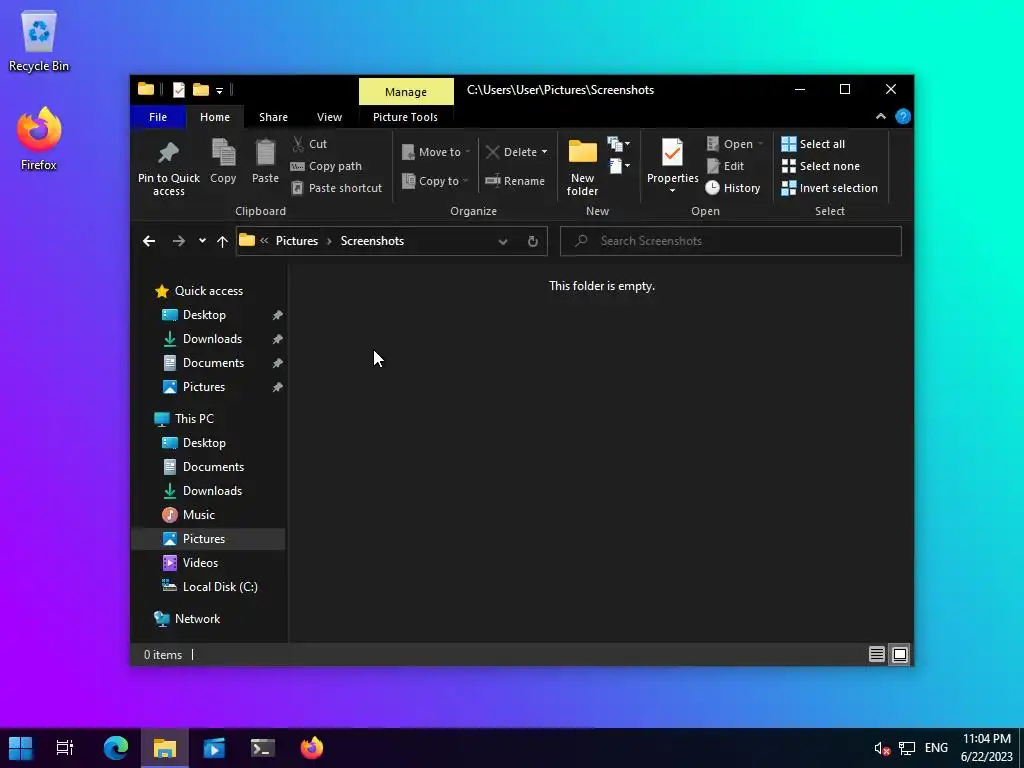The width and height of the screenshot is (1024, 768).
Task: Collapse the ribbon with chevron
Action: [880, 116]
